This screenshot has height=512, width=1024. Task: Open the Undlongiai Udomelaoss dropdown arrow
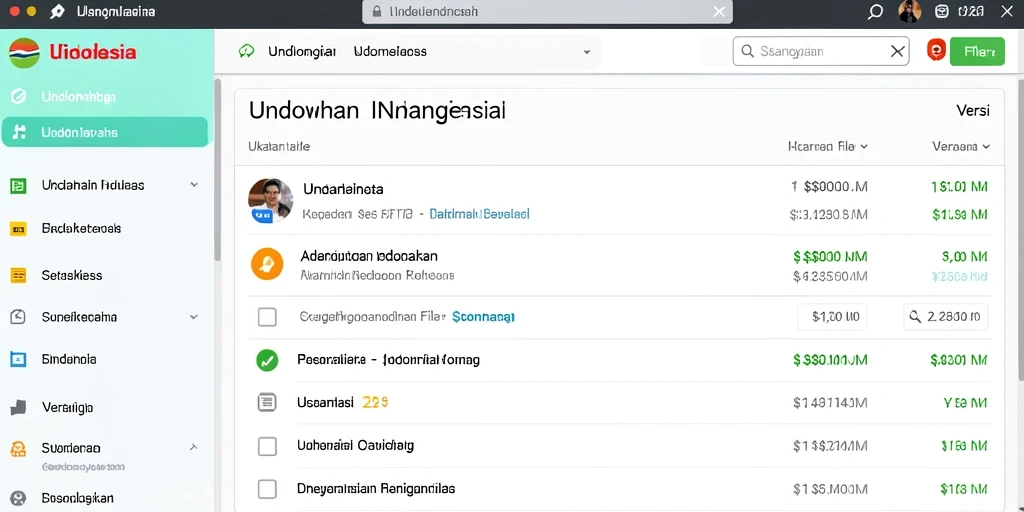tap(586, 52)
